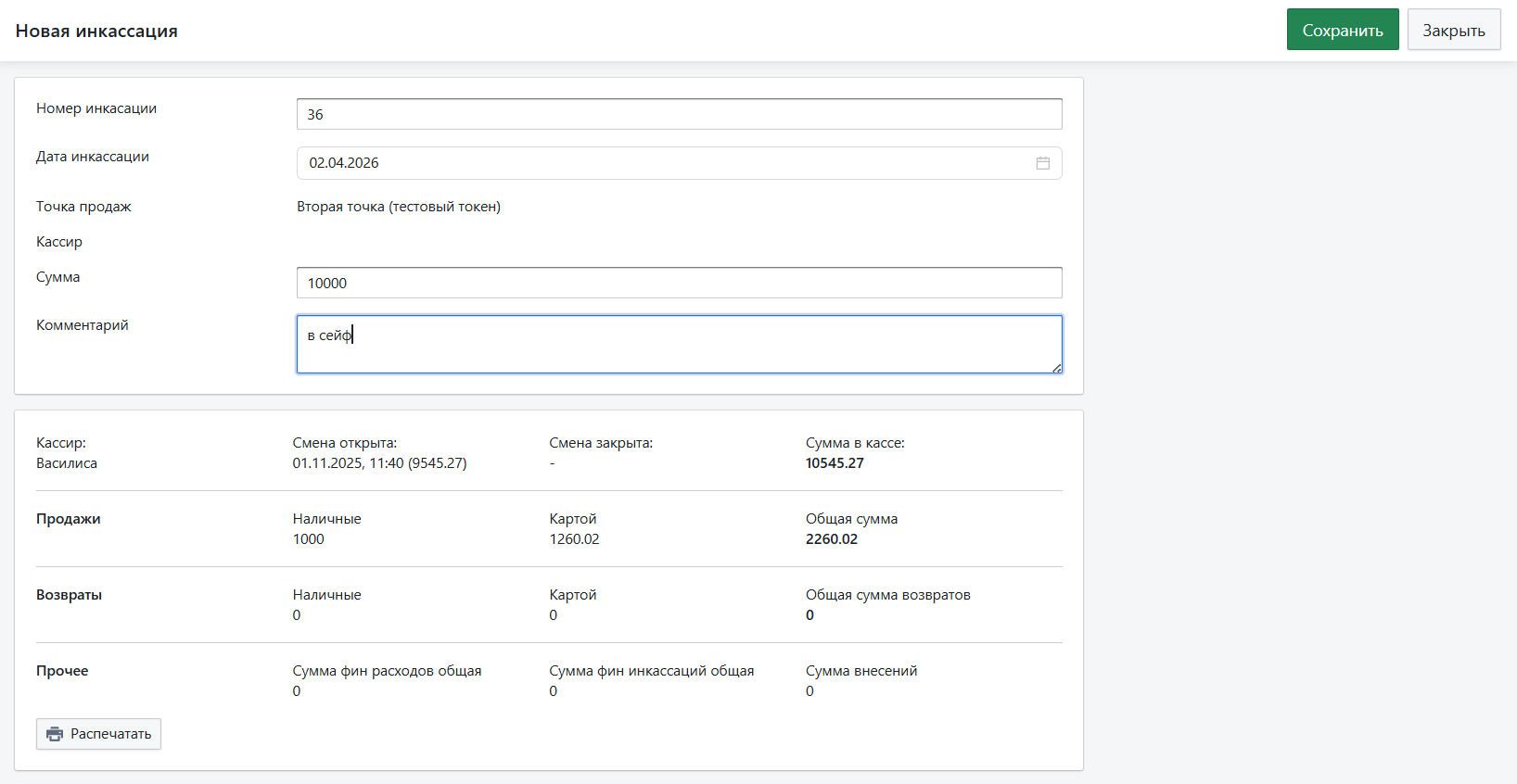Click the date field showing 02.04.2026

pyautogui.click(x=668, y=163)
